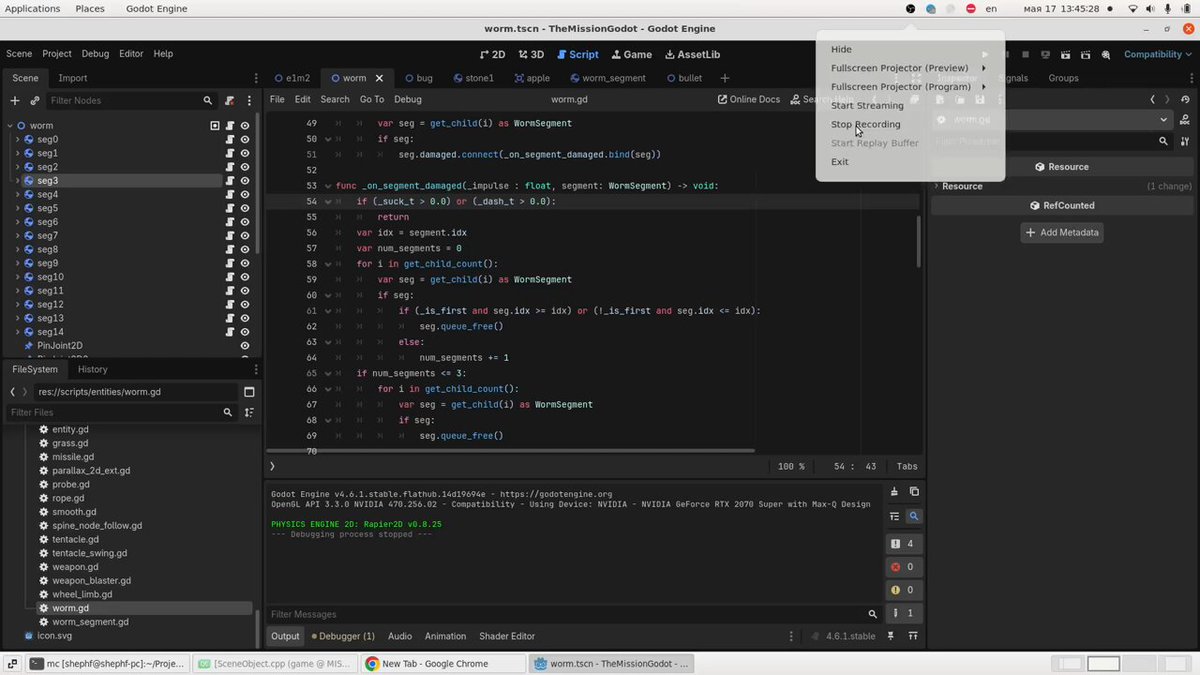Click the Add Metadata button
This screenshot has width=1200, height=675.
pyautogui.click(x=1063, y=232)
